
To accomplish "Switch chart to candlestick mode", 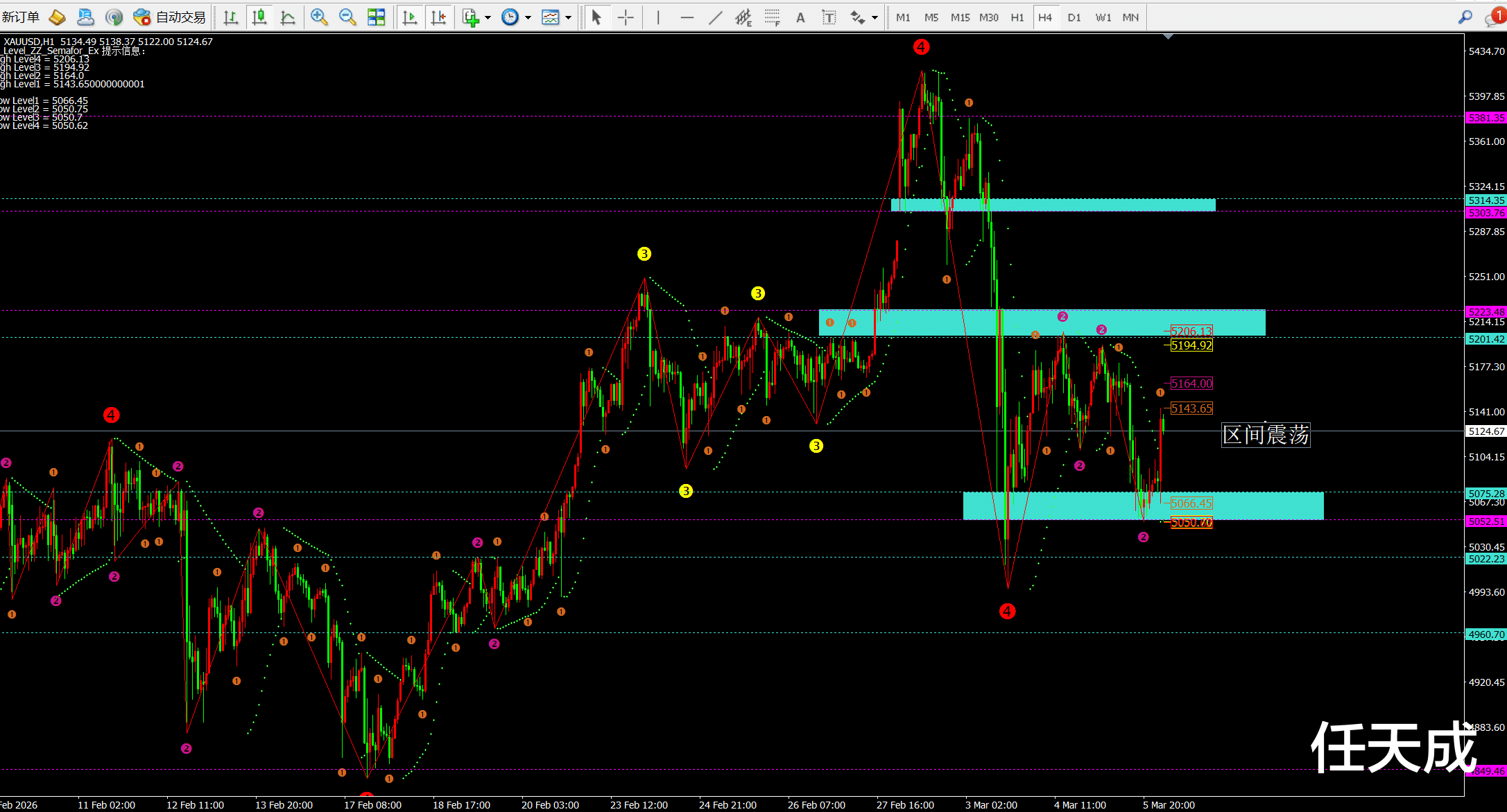I will point(259,17).
